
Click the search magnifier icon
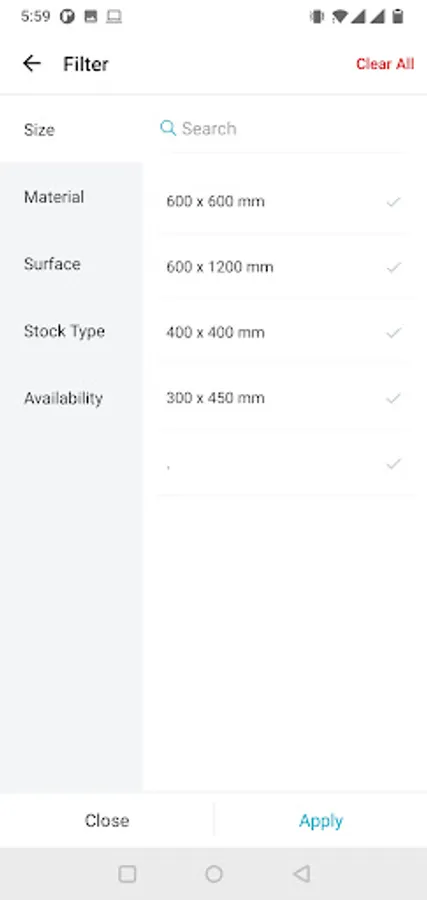[168, 128]
